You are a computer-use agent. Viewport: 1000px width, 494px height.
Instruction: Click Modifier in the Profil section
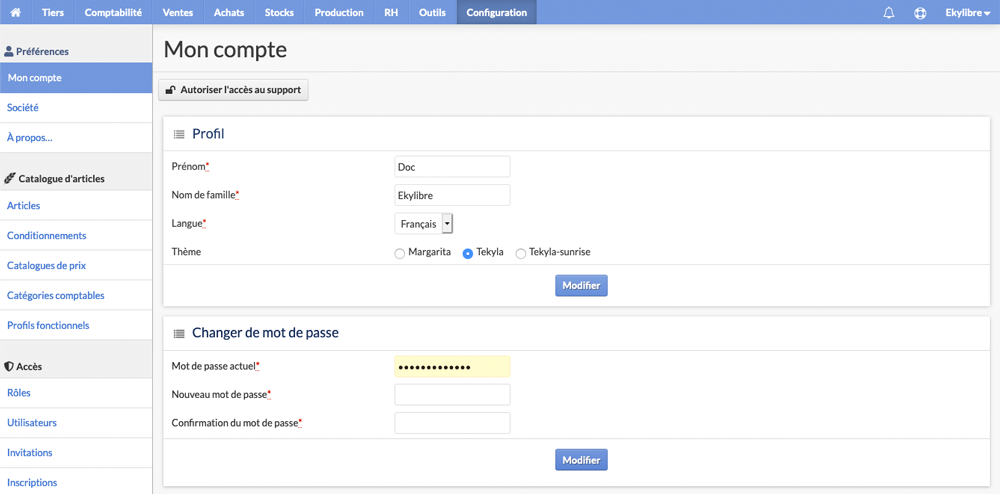coord(581,286)
